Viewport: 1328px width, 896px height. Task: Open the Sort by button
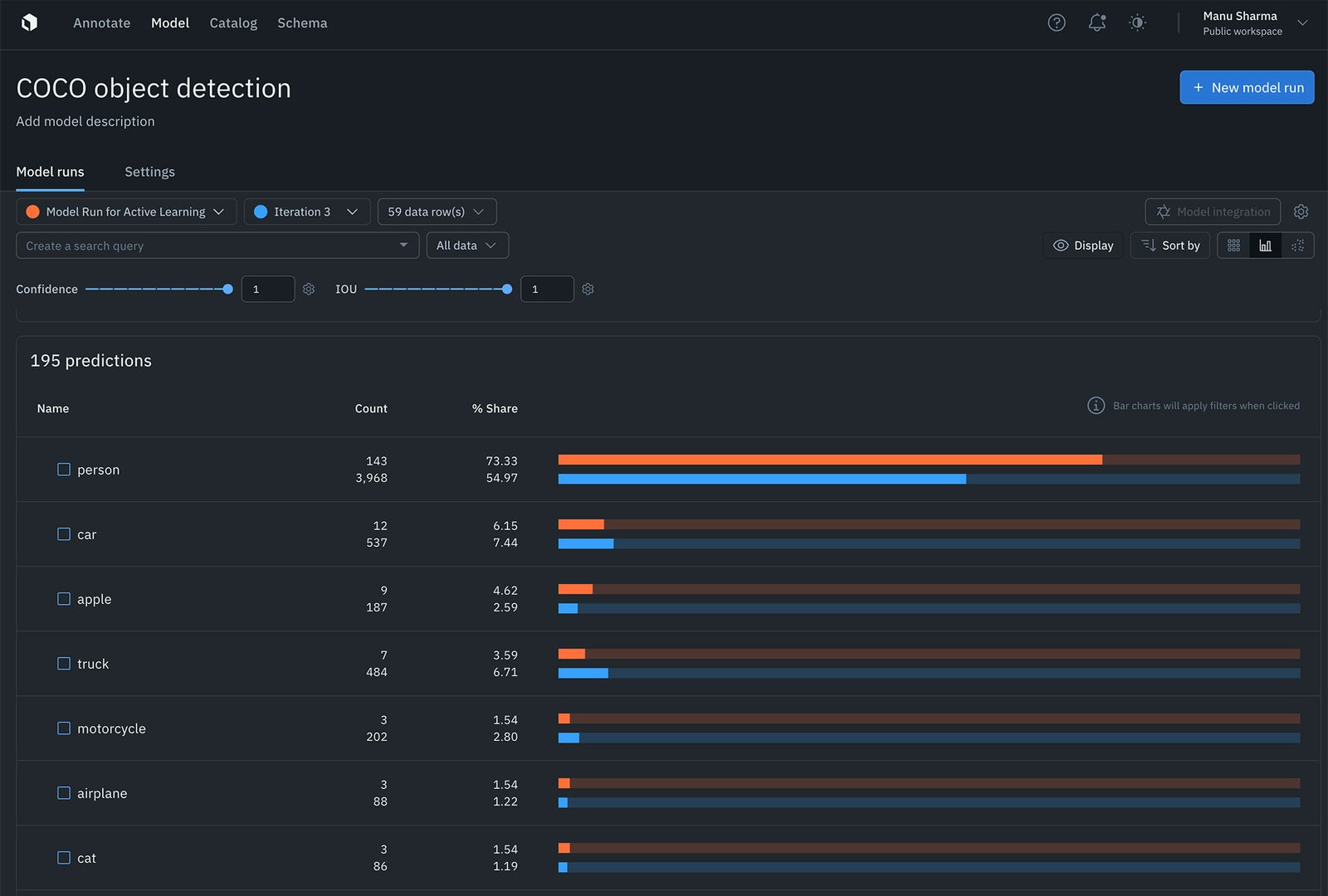click(x=1169, y=245)
